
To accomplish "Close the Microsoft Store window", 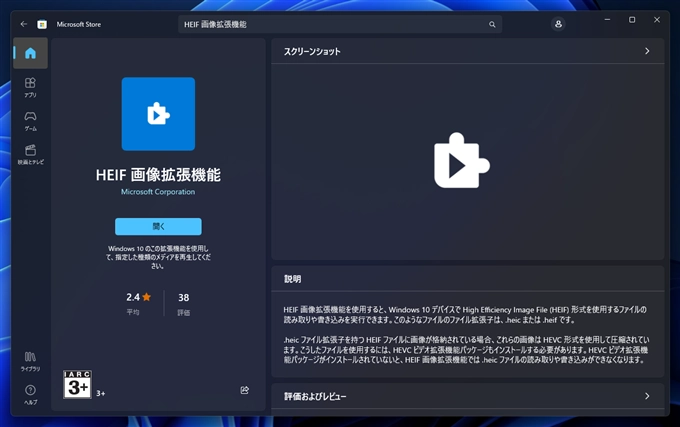I will (x=657, y=20).
